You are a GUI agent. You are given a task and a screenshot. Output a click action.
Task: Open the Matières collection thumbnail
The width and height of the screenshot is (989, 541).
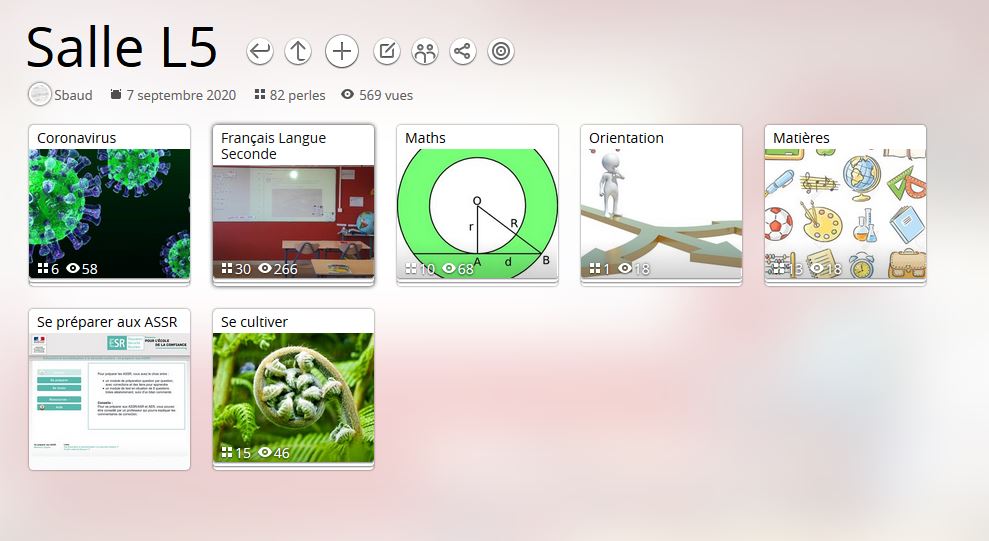coord(846,214)
